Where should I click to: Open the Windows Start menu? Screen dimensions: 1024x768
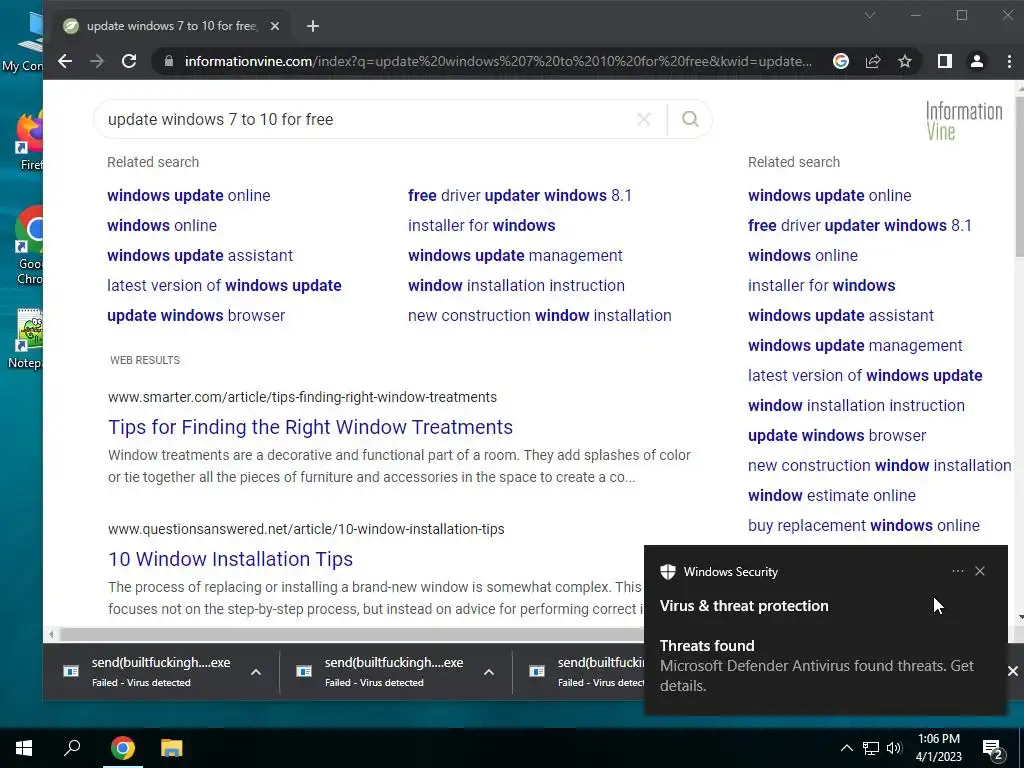click(x=24, y=748)
